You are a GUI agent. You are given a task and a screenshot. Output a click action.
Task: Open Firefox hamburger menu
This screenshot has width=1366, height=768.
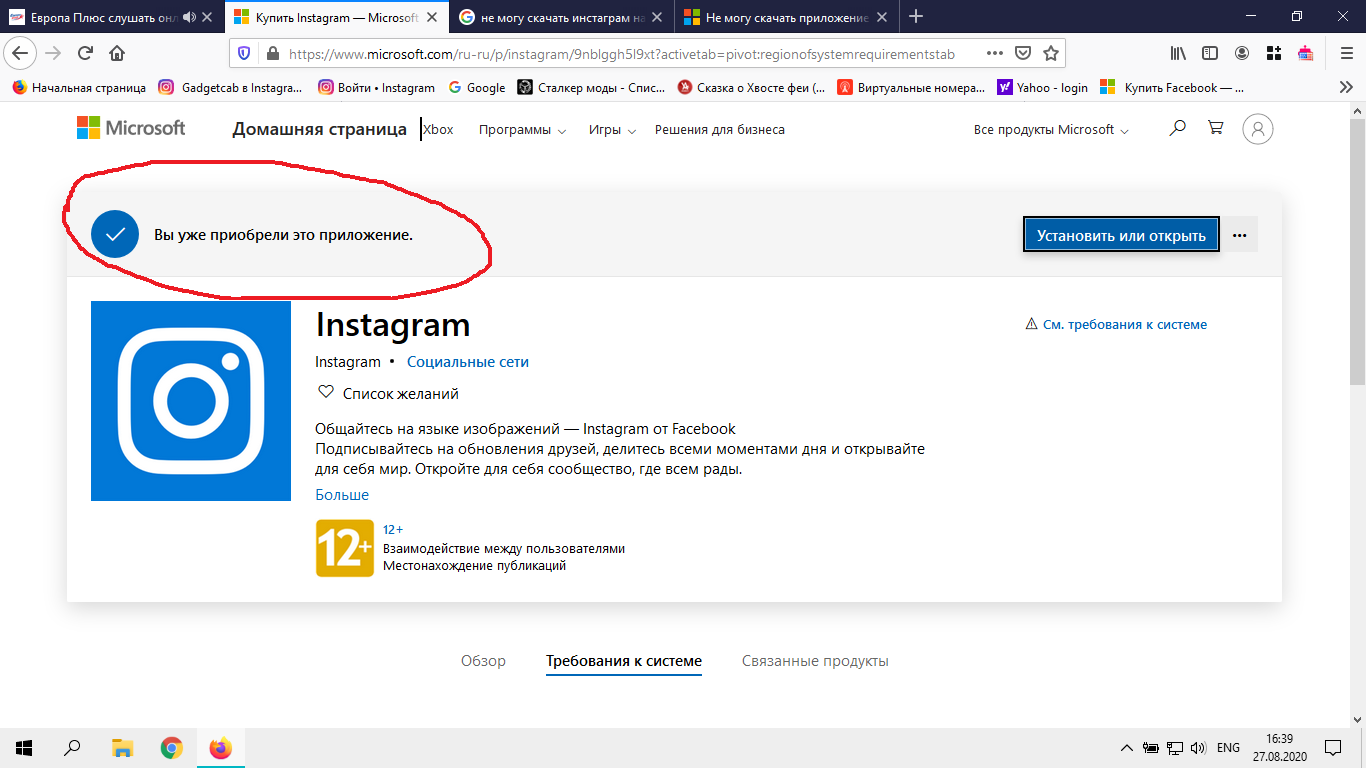coord(1346,53)
